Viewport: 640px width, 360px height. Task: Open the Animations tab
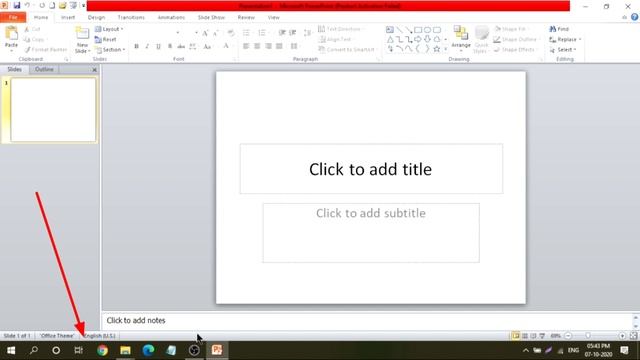tap(171, 18)
